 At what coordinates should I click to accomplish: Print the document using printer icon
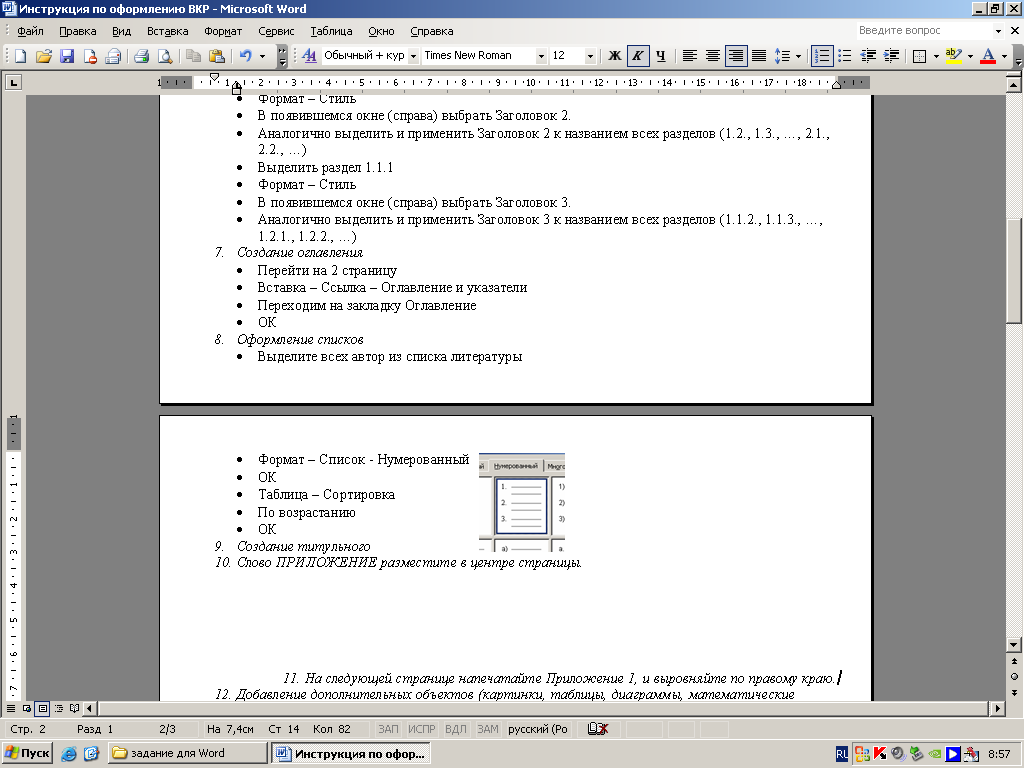(x=142, y=56)
